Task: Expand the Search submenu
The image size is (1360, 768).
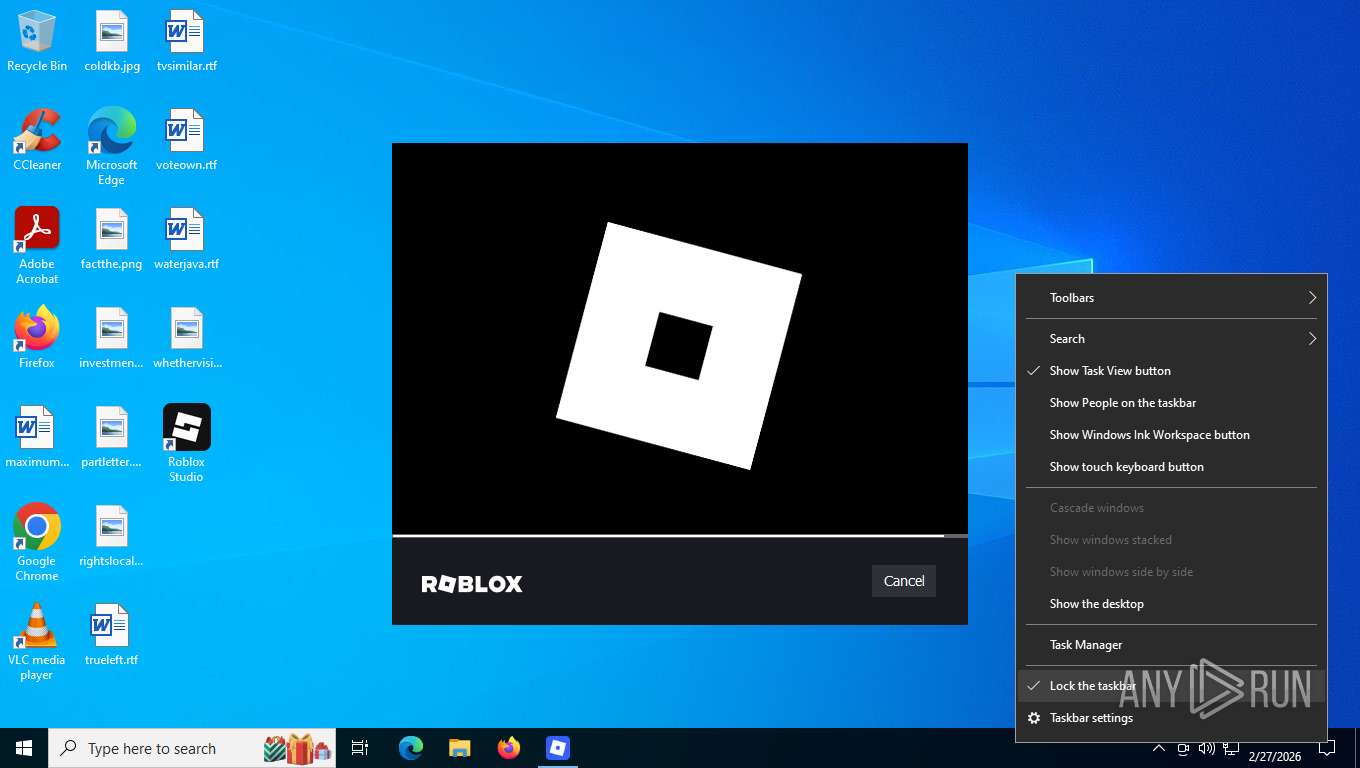Action: click(1171, 339)
